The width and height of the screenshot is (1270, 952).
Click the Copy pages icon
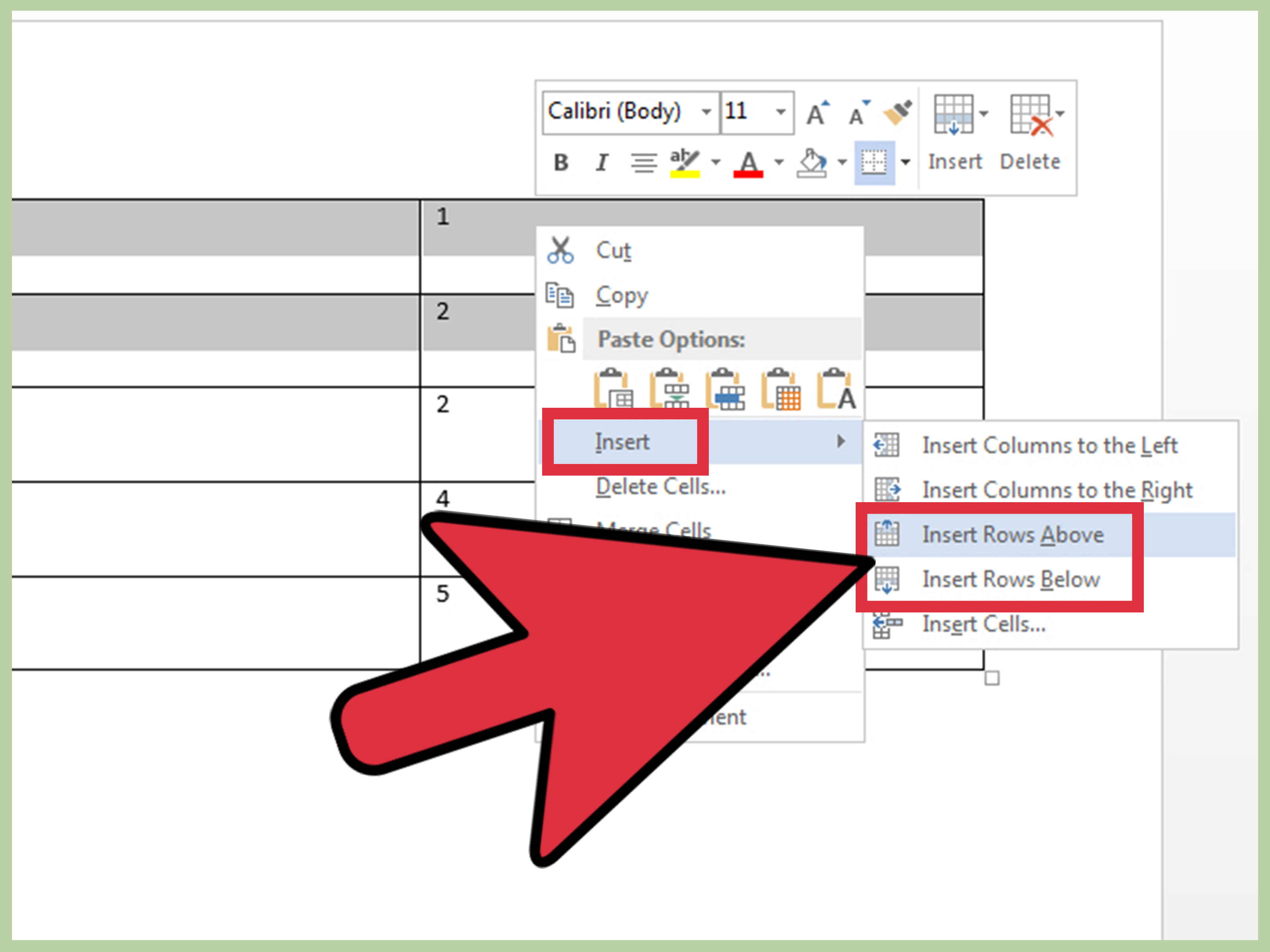click(559, 295)
